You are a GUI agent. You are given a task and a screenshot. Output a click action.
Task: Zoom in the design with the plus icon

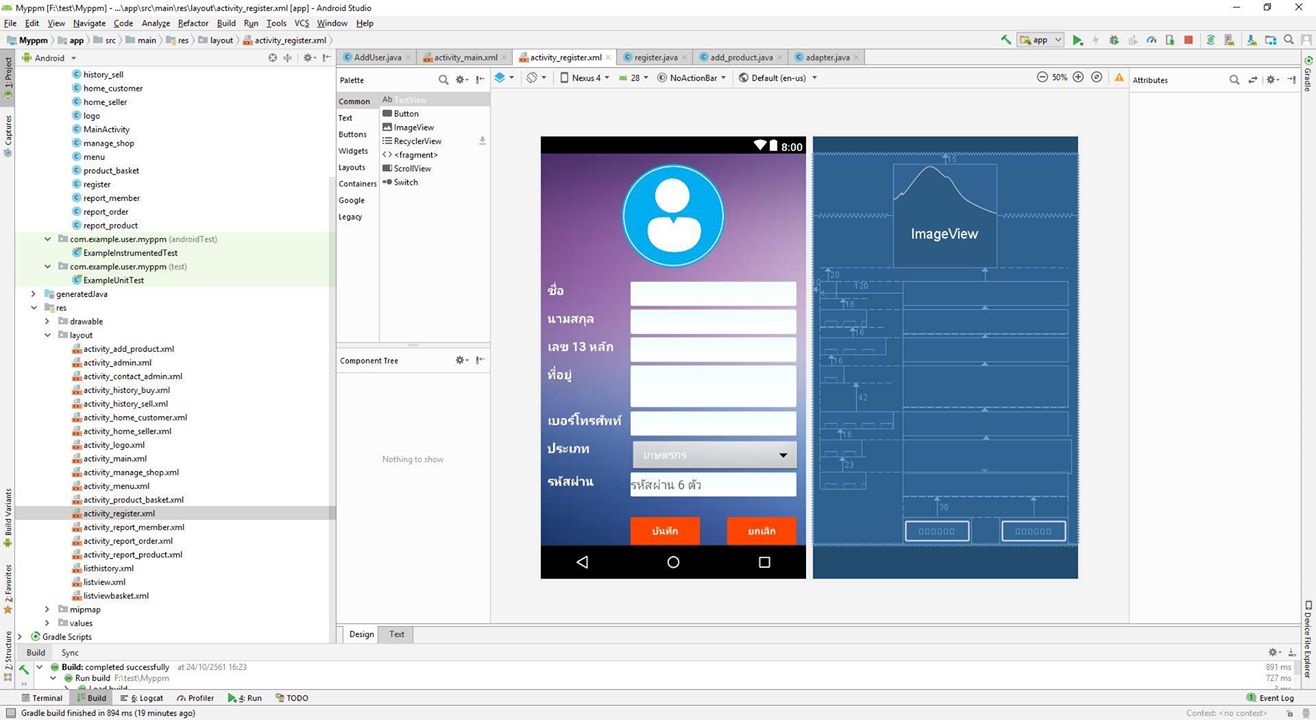[x=1078, y=77]
